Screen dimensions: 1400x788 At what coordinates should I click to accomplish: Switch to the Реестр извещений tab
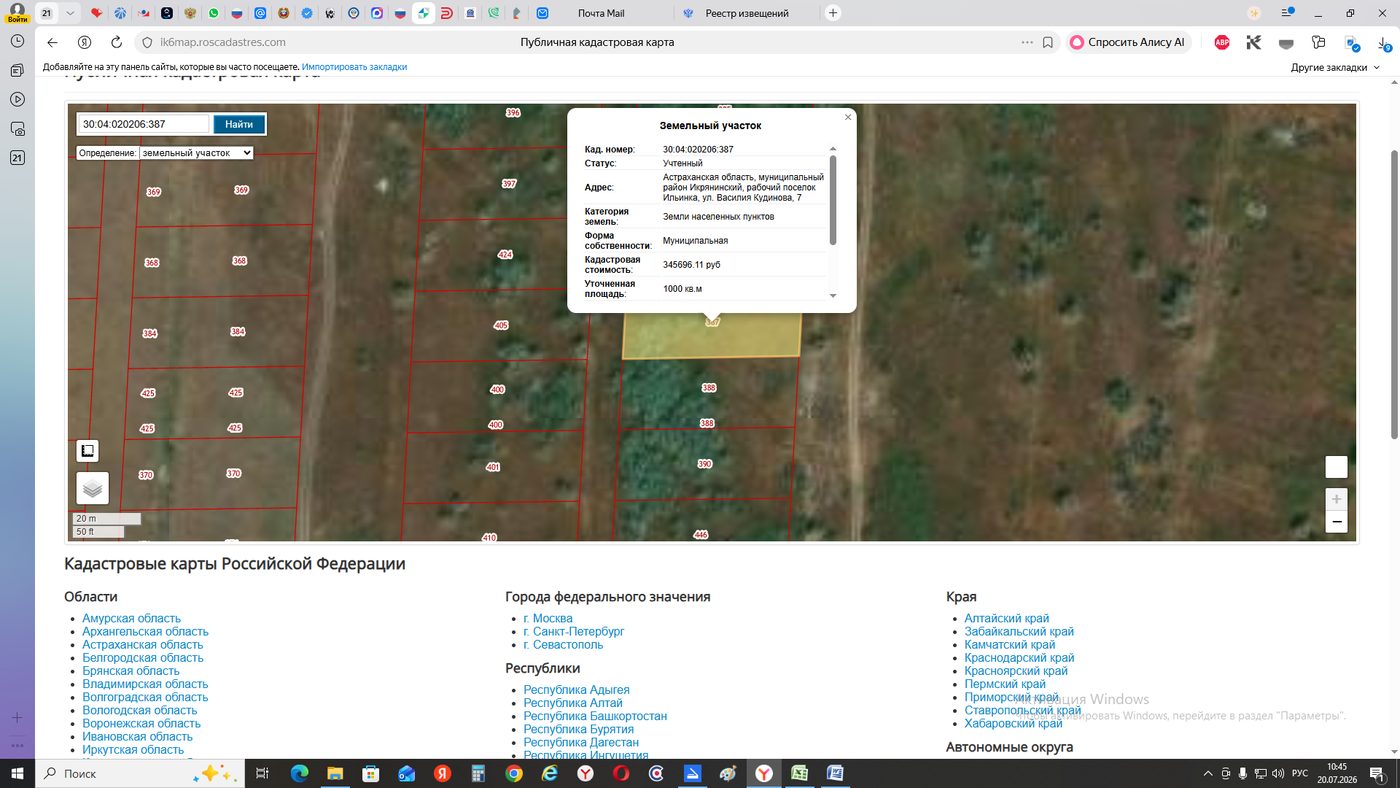click(x=747, y=13)
